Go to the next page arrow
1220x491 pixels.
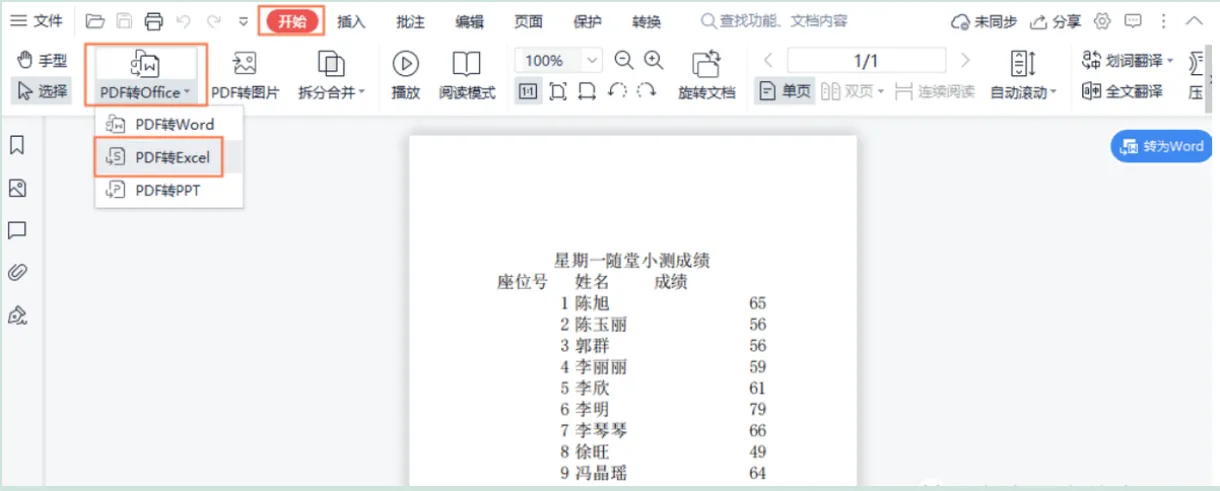click(965, 60)
